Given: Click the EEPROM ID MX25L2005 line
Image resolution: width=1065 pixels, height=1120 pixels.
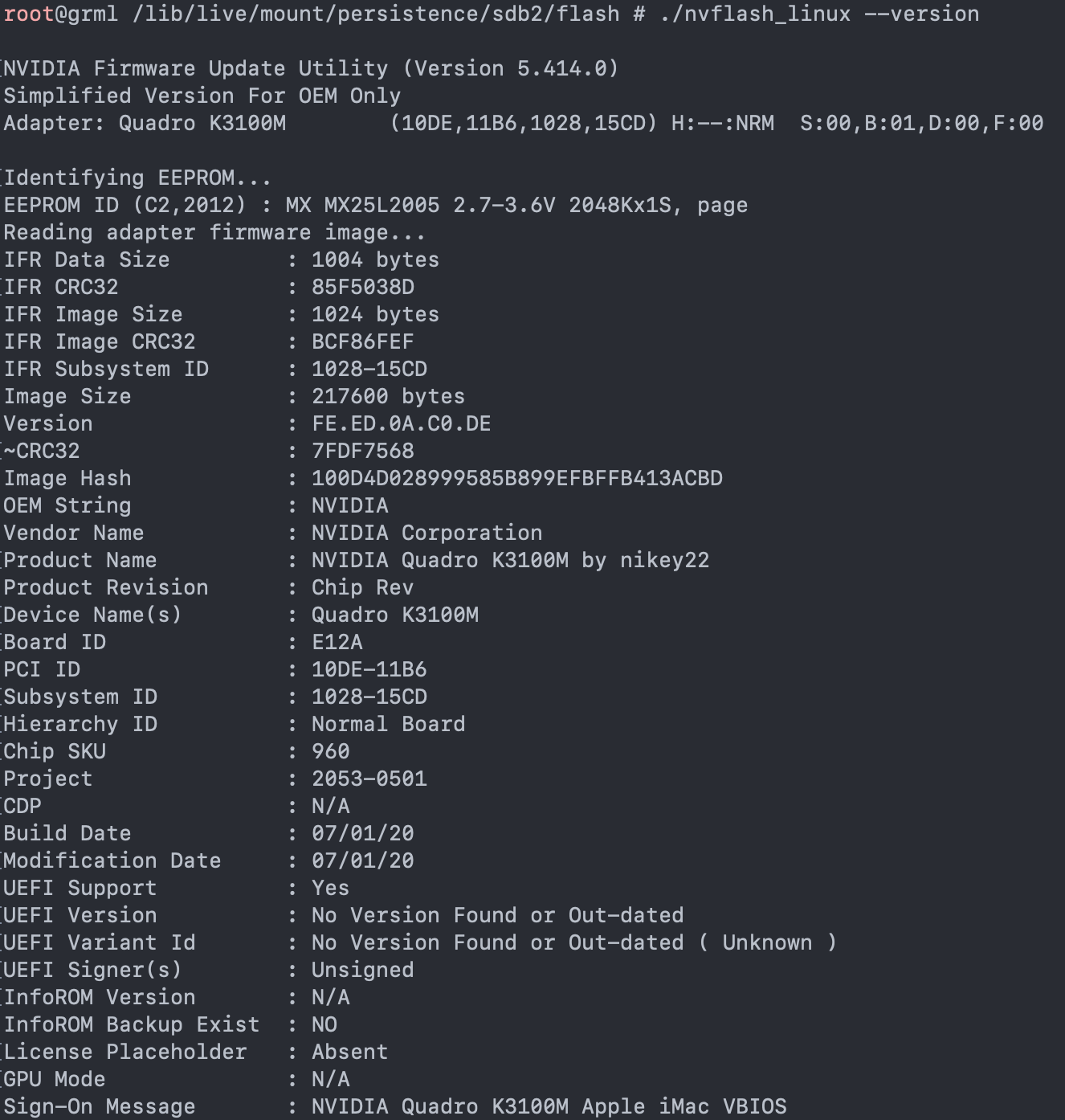Looking at the screenshot, I should click(375, 205).
